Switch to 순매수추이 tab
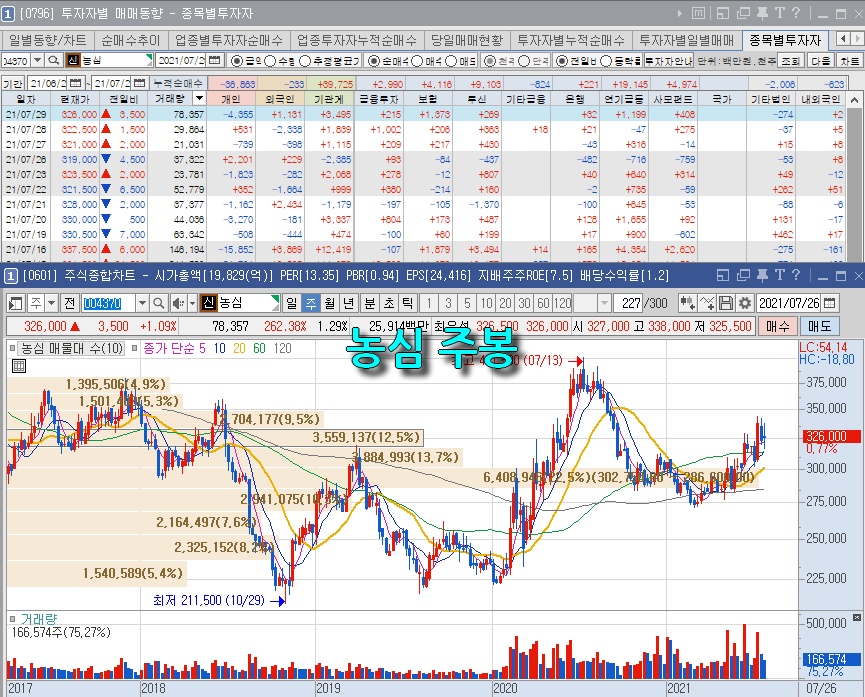 (x=131, y=40)
